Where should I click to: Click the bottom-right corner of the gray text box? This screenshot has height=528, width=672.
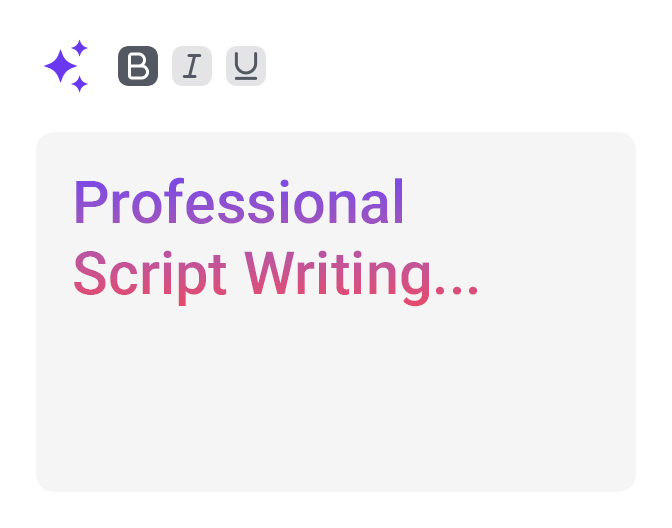pyautogui.click(x=622, y=478)
